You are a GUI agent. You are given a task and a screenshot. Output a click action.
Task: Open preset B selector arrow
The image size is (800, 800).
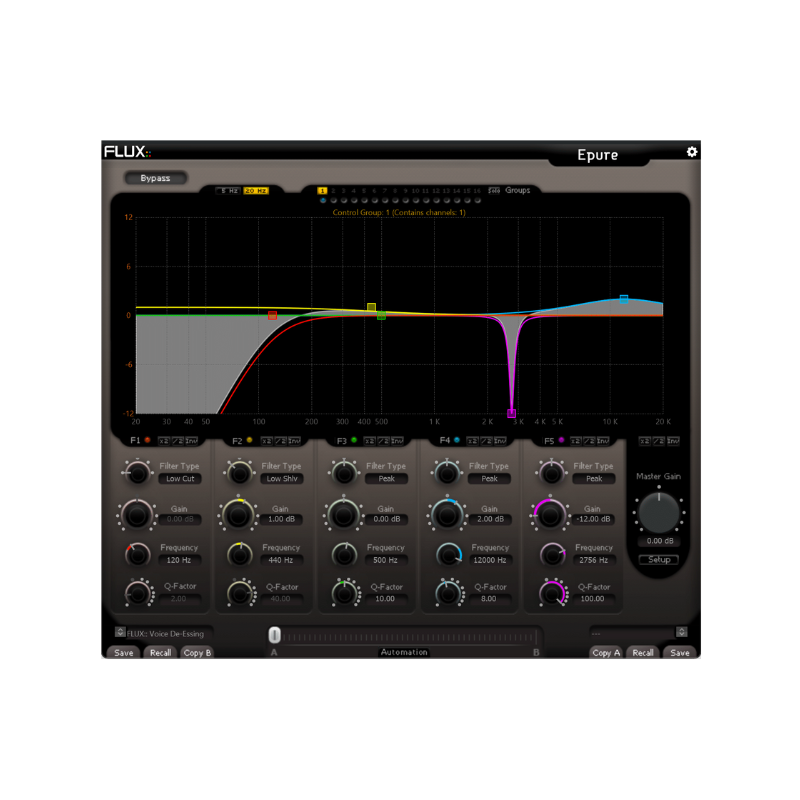pos(681,632)
